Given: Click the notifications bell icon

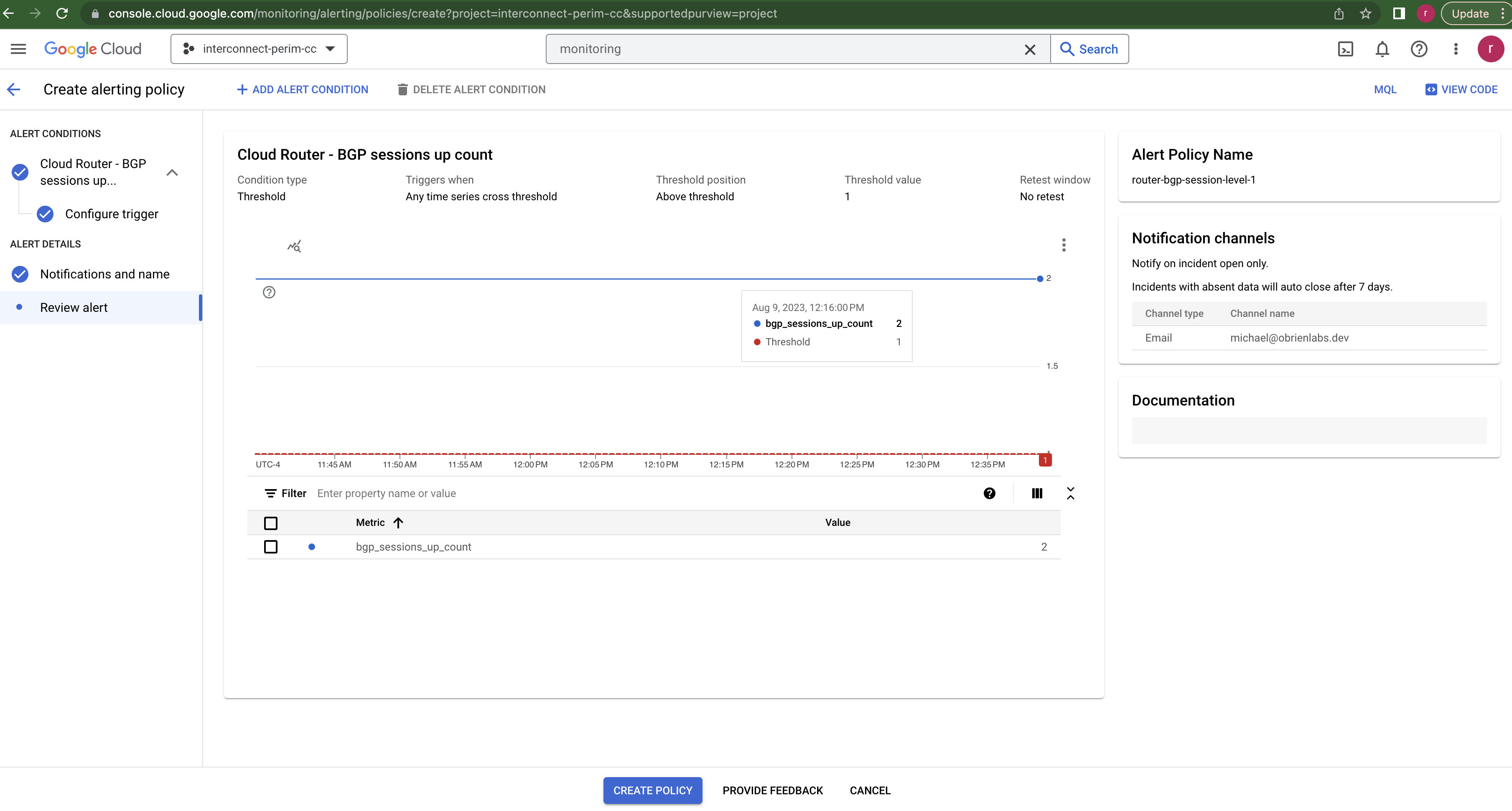Looking at the screenshot, I should (1382, 49).
